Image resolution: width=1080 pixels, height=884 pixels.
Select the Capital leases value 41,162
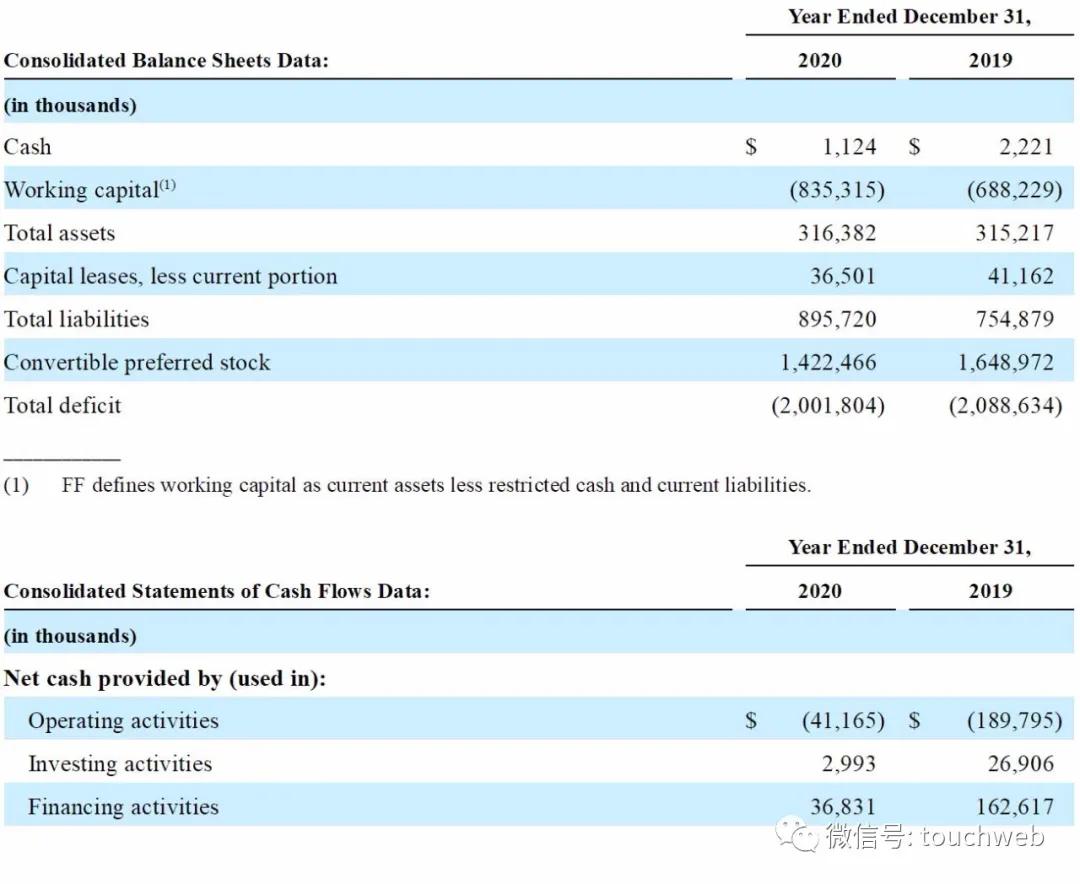(1021, 276)
